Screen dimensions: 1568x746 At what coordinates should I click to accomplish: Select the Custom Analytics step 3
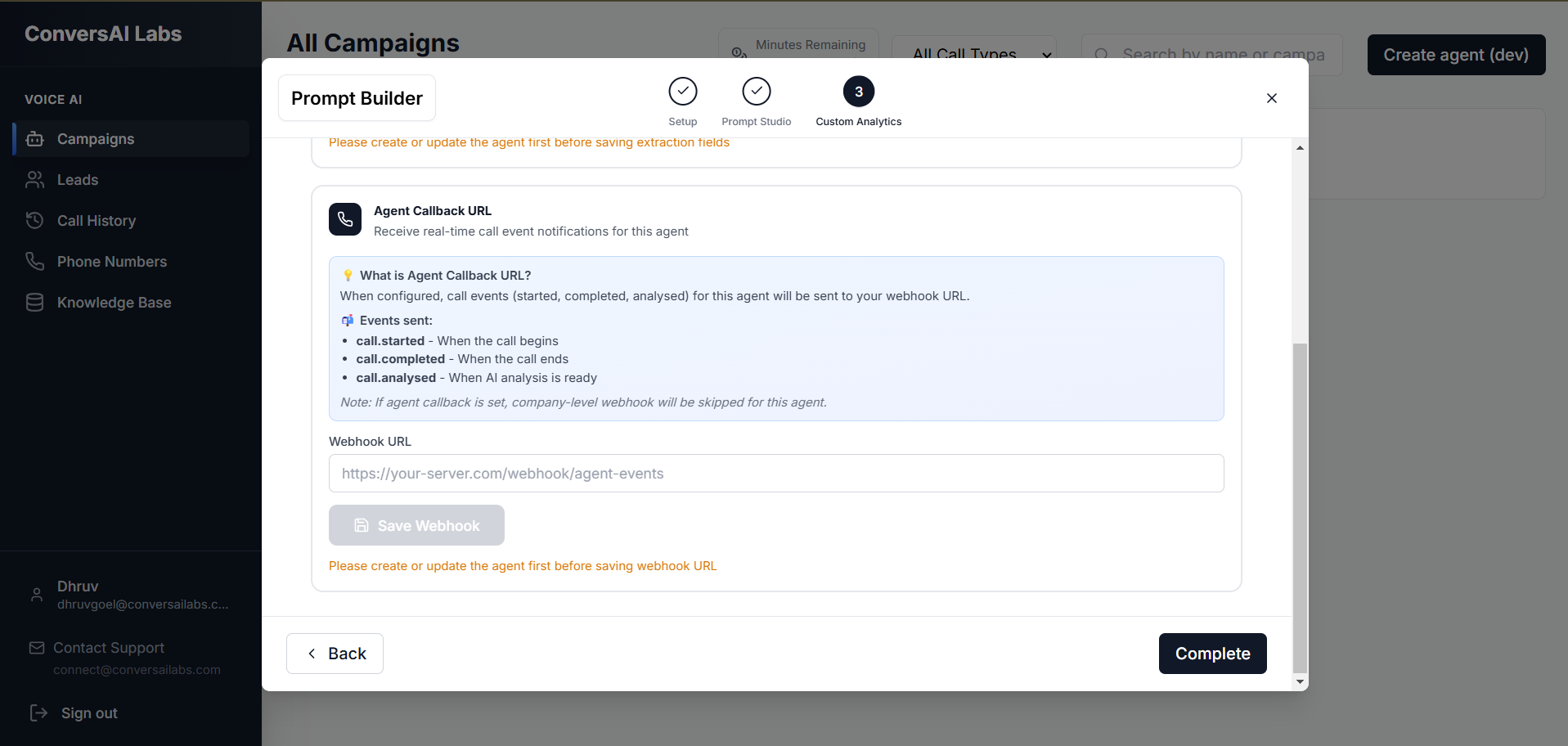click(859, 101)
